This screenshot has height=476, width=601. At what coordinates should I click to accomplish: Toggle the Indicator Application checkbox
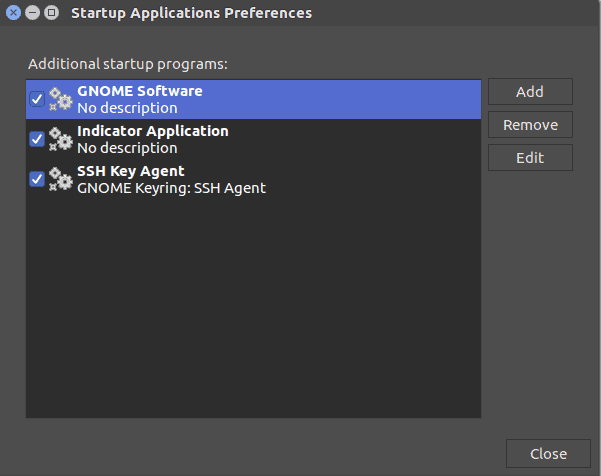(37, 139)
